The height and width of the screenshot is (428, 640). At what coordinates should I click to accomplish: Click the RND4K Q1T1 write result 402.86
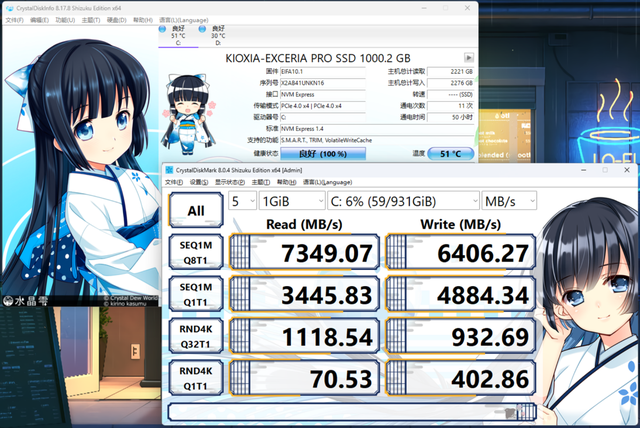461,378
